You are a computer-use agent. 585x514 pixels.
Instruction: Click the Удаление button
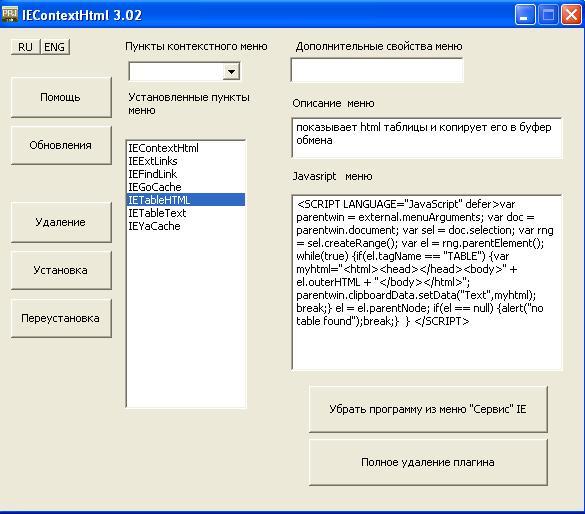(61, 222)
